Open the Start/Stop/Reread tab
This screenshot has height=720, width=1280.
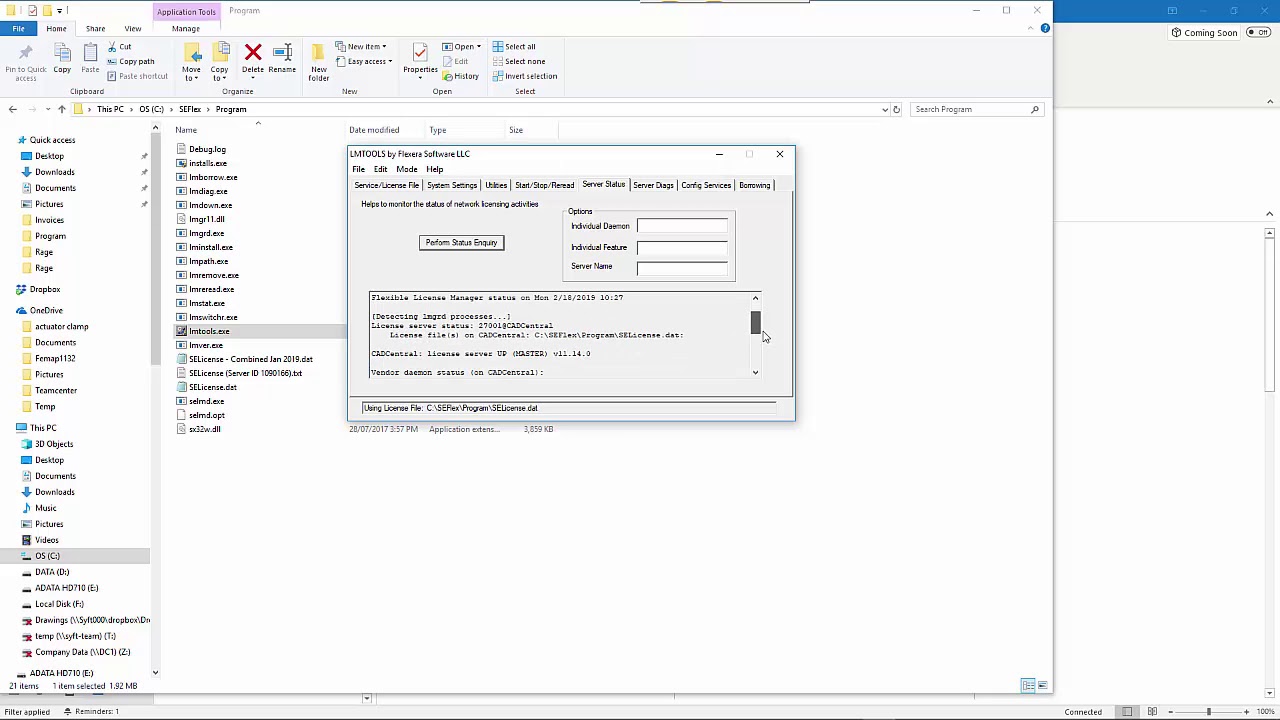[x=544, y=185]
